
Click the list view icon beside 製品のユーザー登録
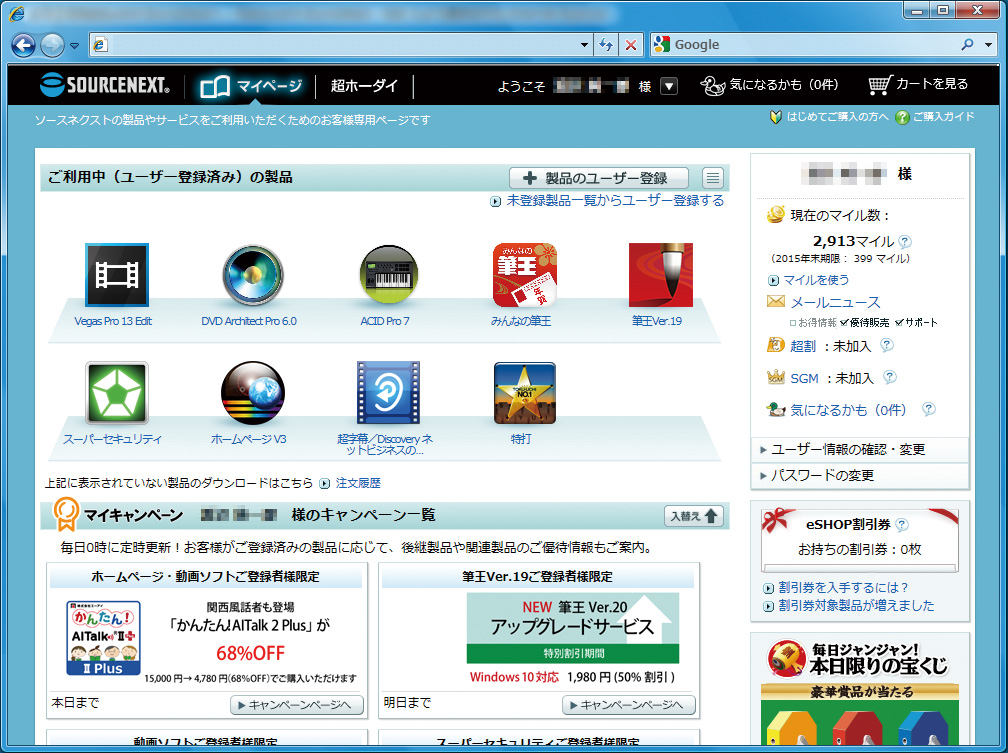712,178
